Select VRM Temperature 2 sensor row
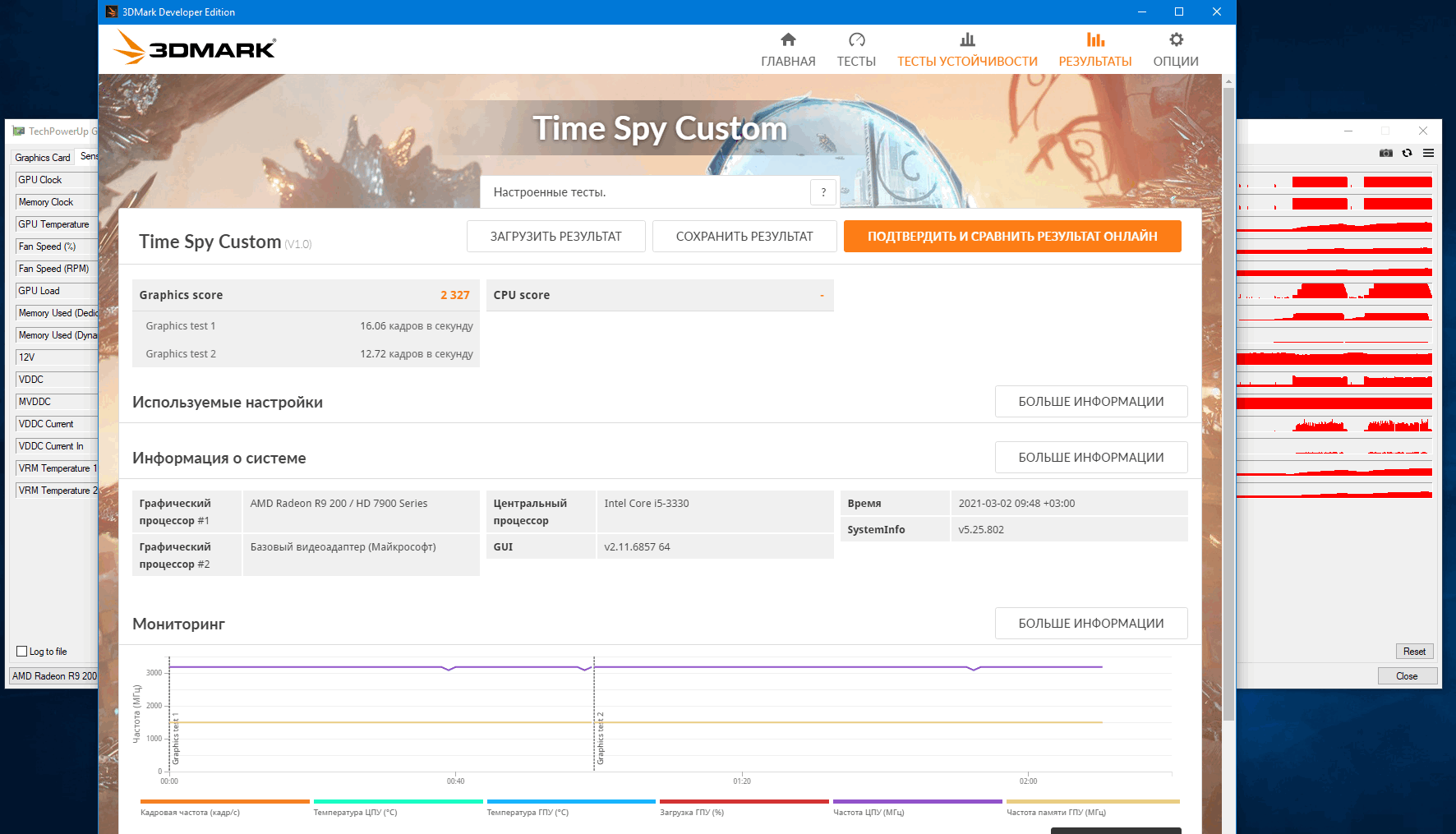 click(x=57, y=491)
